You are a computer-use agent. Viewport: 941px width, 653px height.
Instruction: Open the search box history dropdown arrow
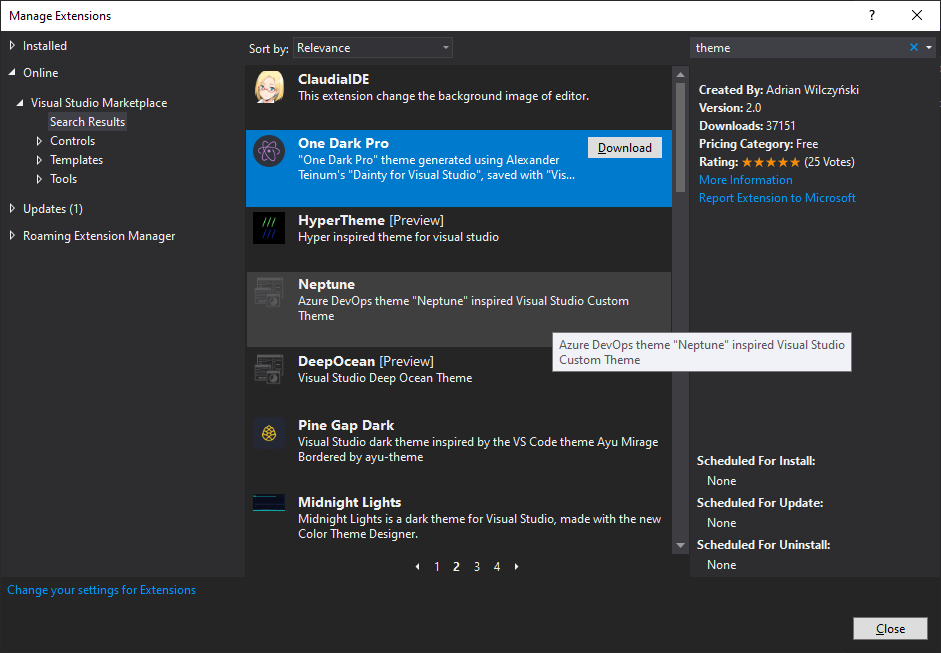point(928,47)
